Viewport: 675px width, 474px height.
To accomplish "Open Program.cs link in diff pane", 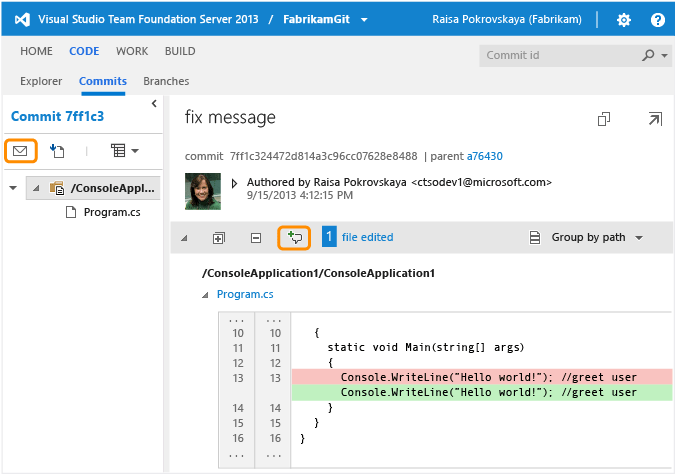I will (x=245, y=294).
